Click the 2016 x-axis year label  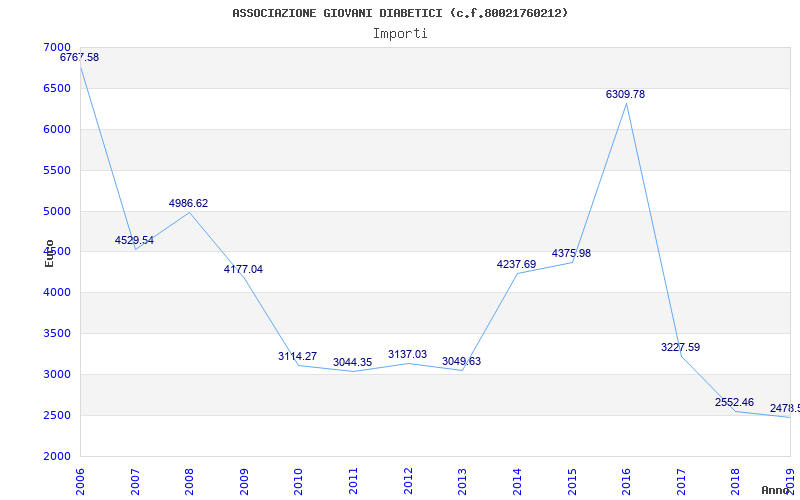tap(626, 482)
